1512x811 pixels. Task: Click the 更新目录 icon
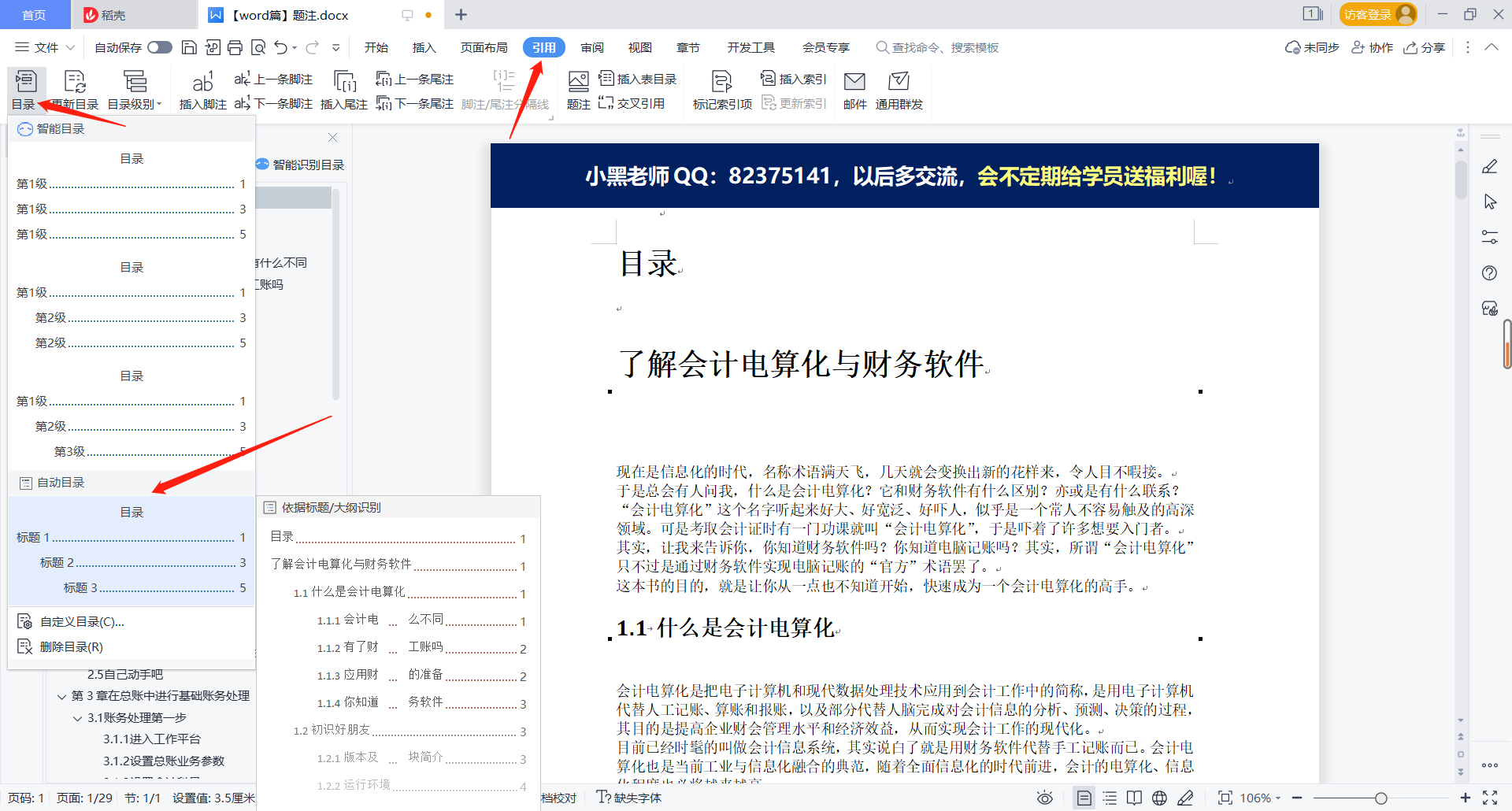click(73, 88)
